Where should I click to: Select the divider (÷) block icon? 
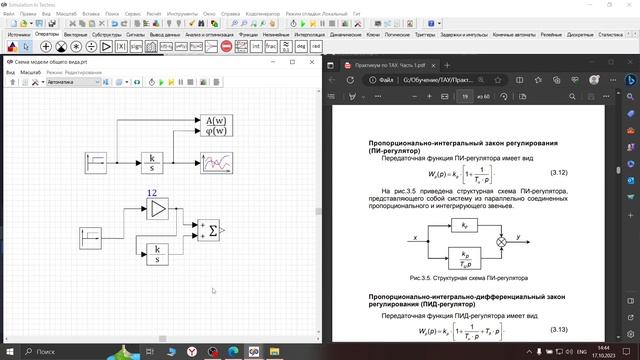tap(91, 47)
